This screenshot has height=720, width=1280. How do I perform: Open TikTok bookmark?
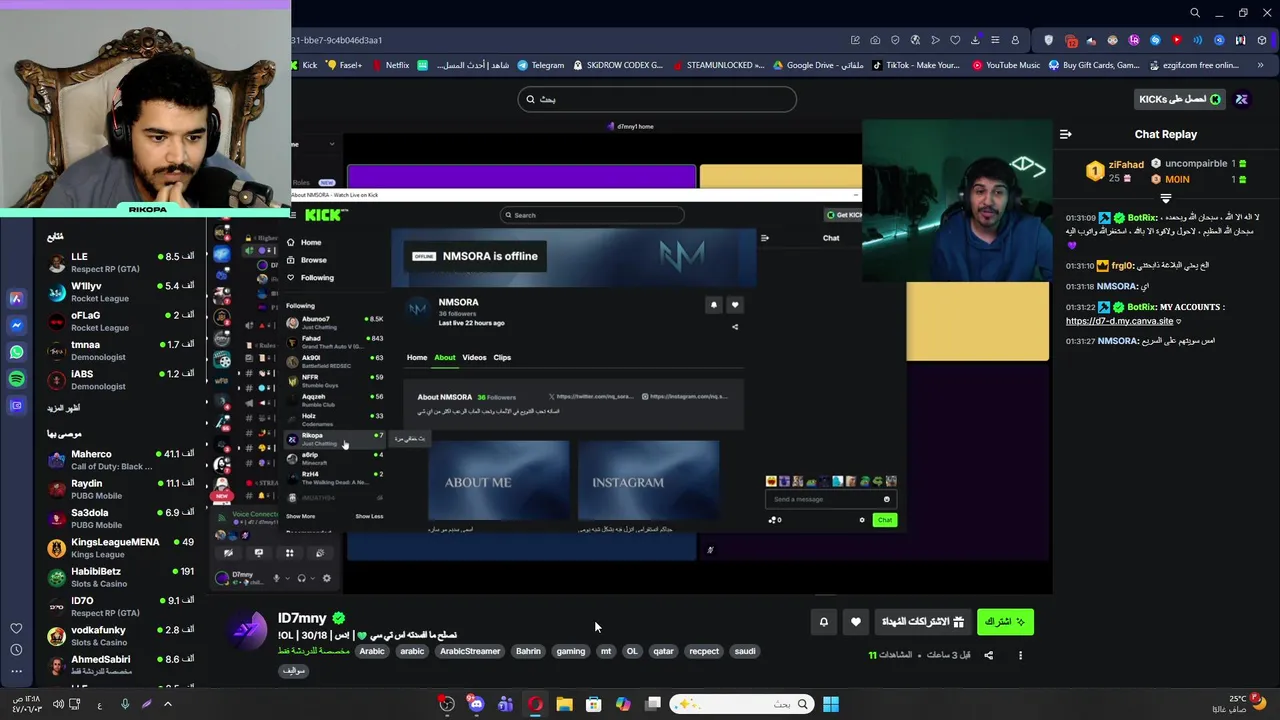tap(916, 65)
